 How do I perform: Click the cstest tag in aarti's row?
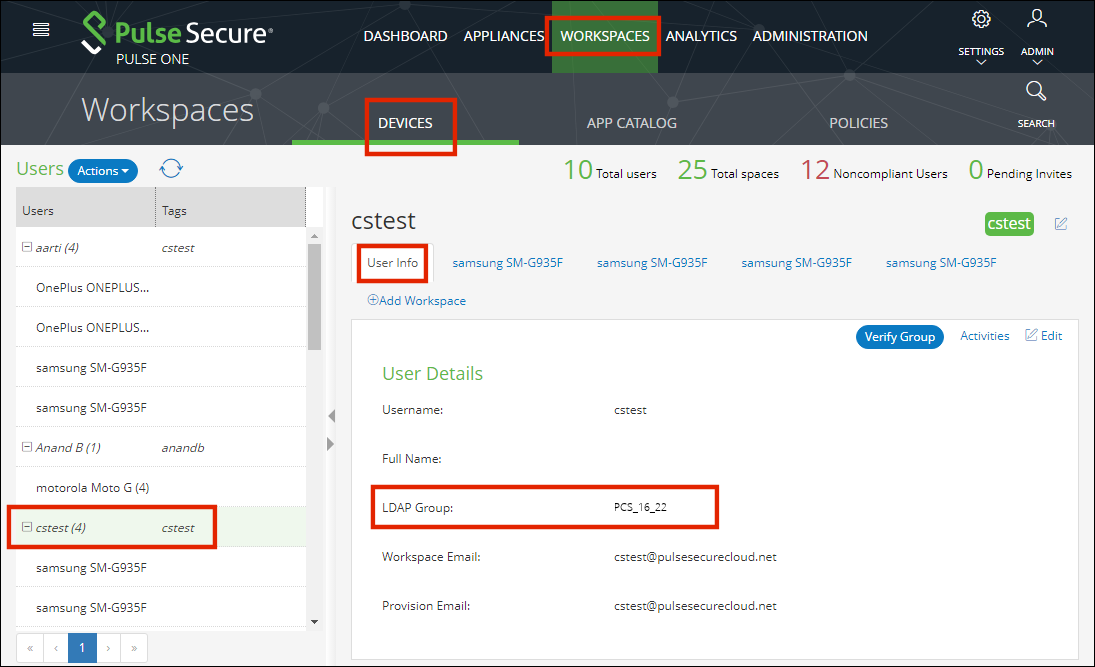click(x=178, y=248)
